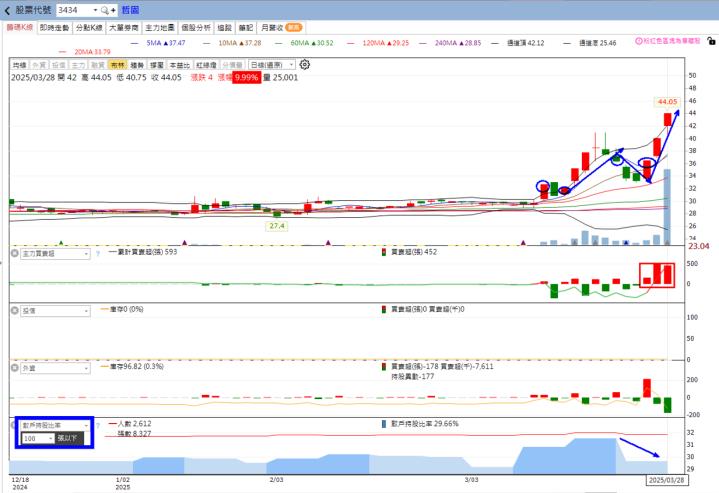719x493 pixels.
Task: Toggle the 主力 overlay button
Action: 78,65
